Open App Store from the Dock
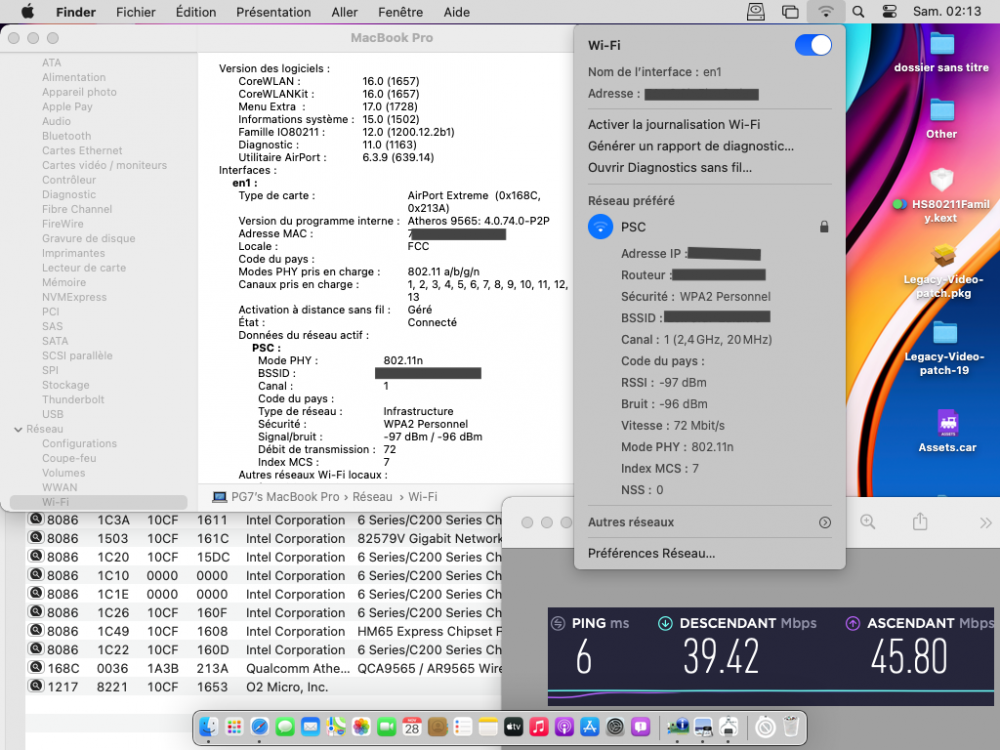The image size is (1000, 750). click(589, 726)
